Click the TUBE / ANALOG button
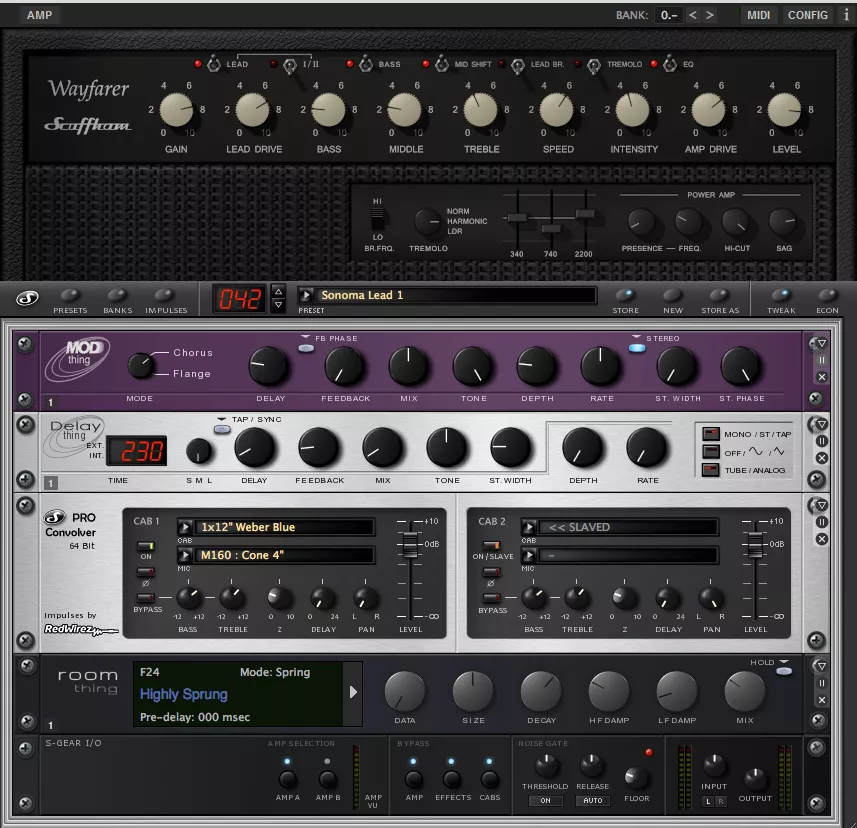The height and width of the screenshot is (828, 857). click(x=711, y=470)
